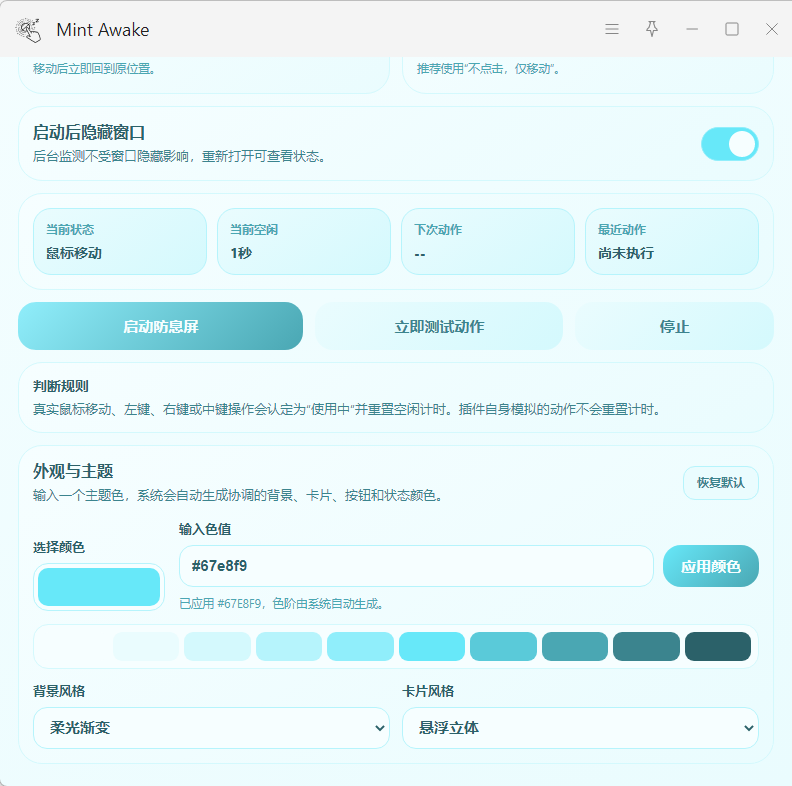Select the second very pale cyan swatch

[146, 647]
